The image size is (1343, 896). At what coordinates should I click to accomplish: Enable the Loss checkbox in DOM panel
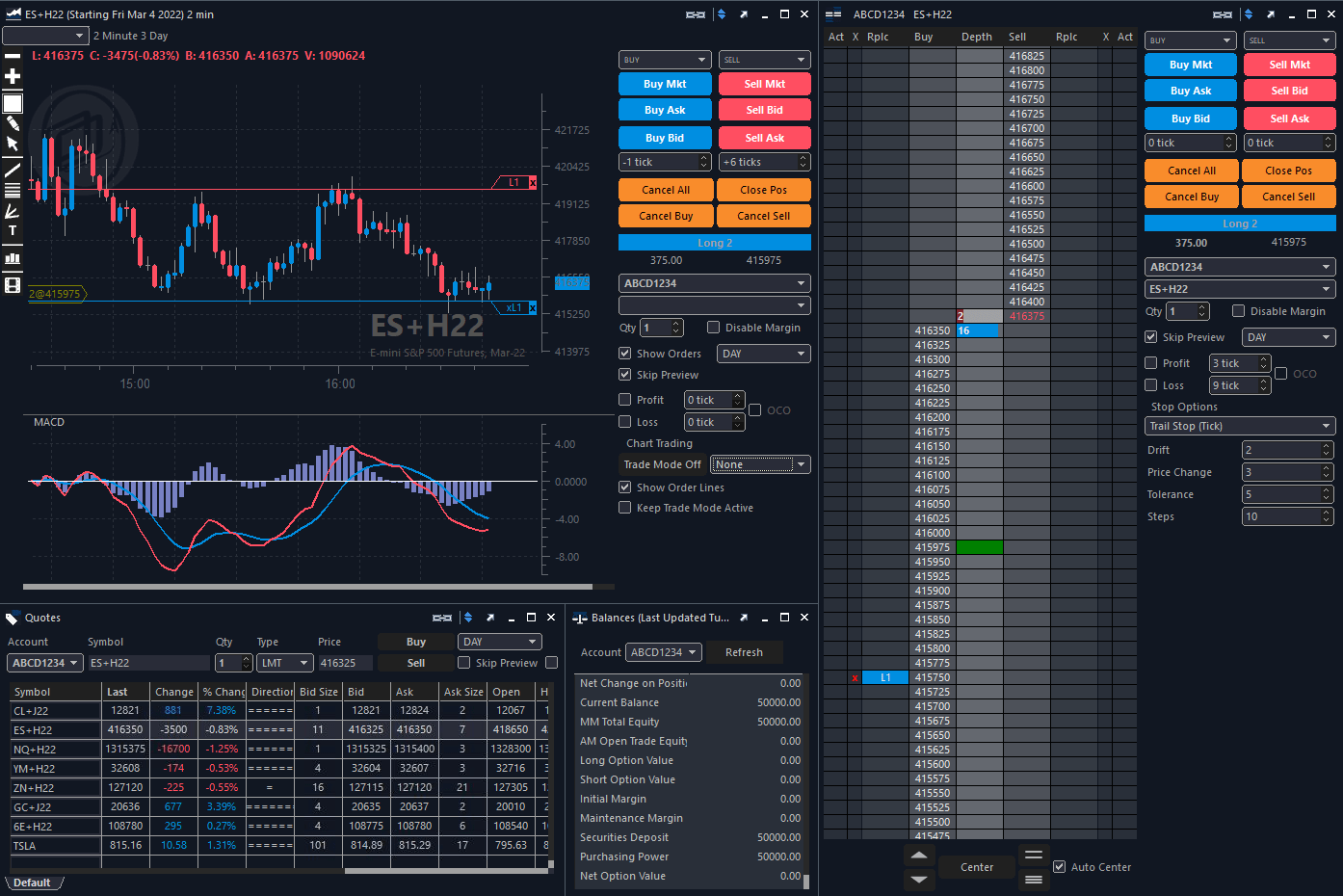pos(1151,385)
